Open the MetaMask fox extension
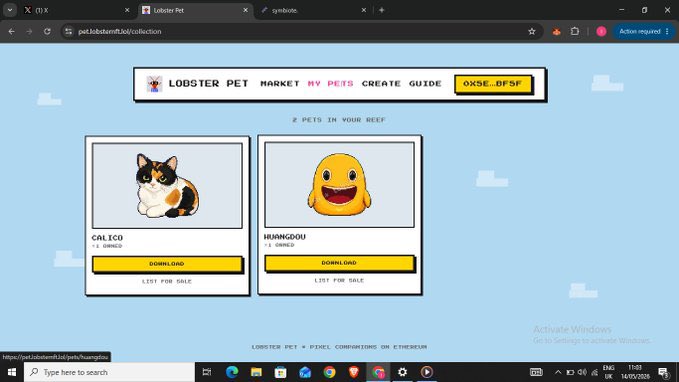The width and height of the screenshot is (679, 382). coord(556,31)
